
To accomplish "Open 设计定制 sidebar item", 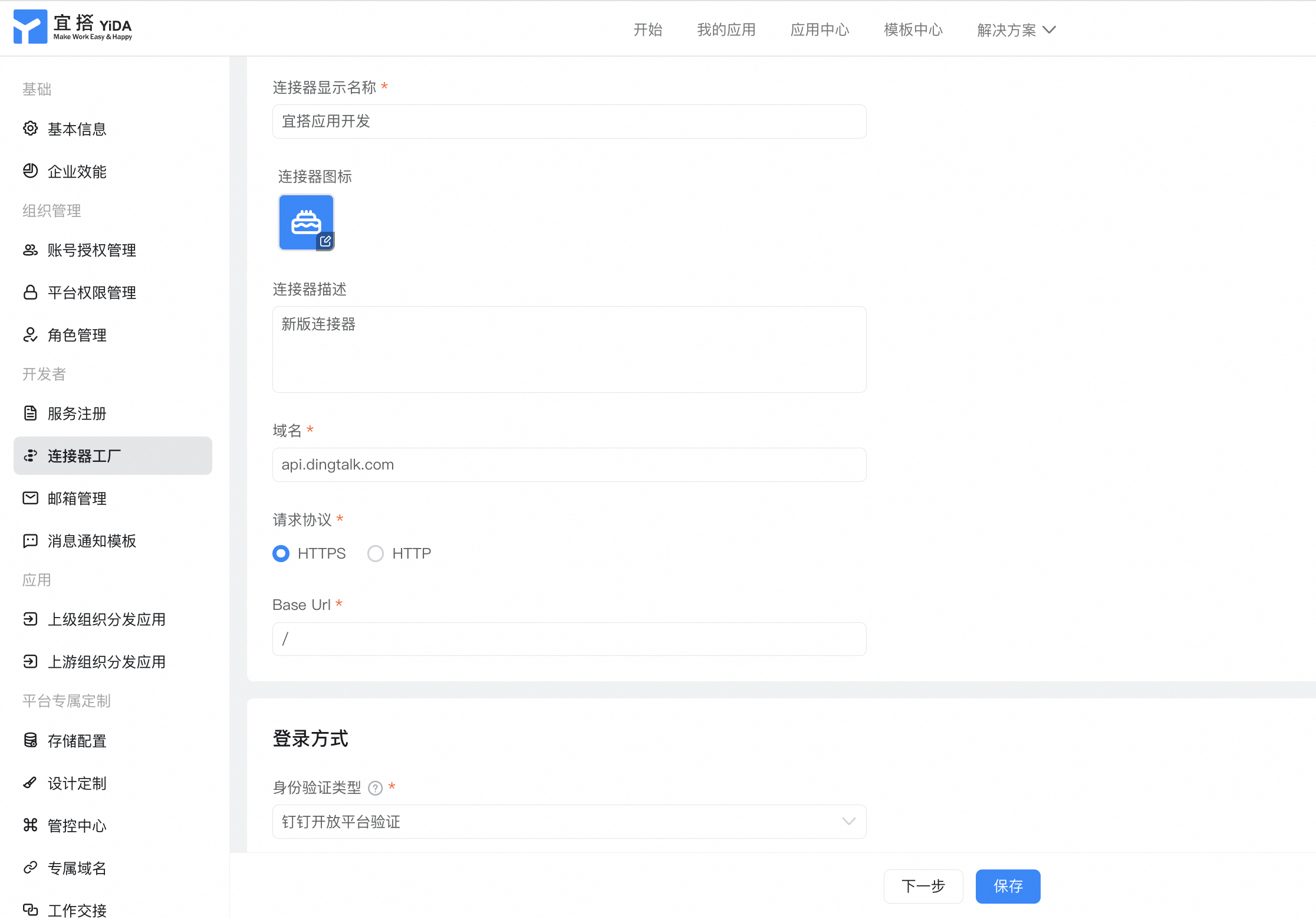I will tap(113, 783).
